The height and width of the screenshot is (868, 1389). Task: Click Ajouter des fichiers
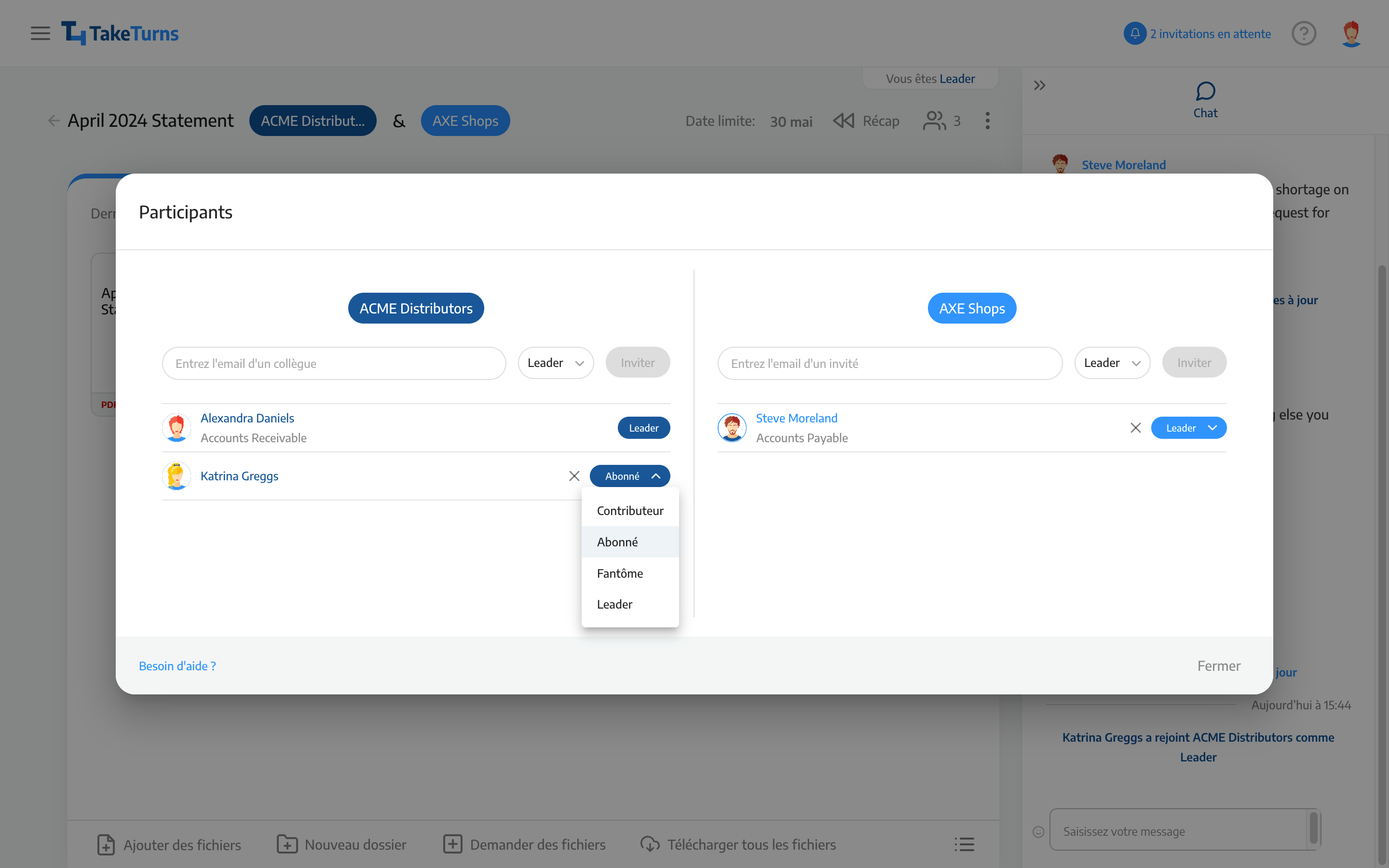pyautogui.click(x=169, y=844)
